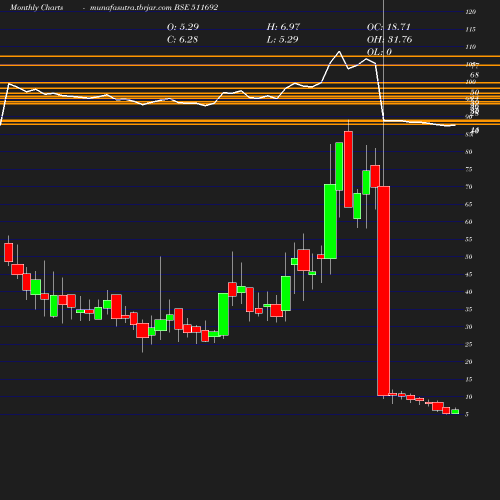Click the 115 price axis label
Image resolution: width=500 pixels, height=500 pixels.
pos(470,29)
